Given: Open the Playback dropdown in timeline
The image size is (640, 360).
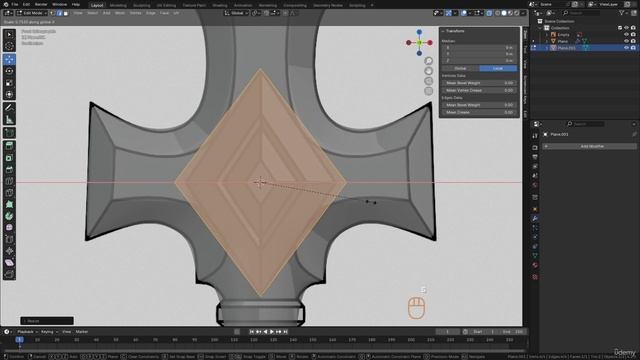Looking at the screenshot, I should click(27, 332).
